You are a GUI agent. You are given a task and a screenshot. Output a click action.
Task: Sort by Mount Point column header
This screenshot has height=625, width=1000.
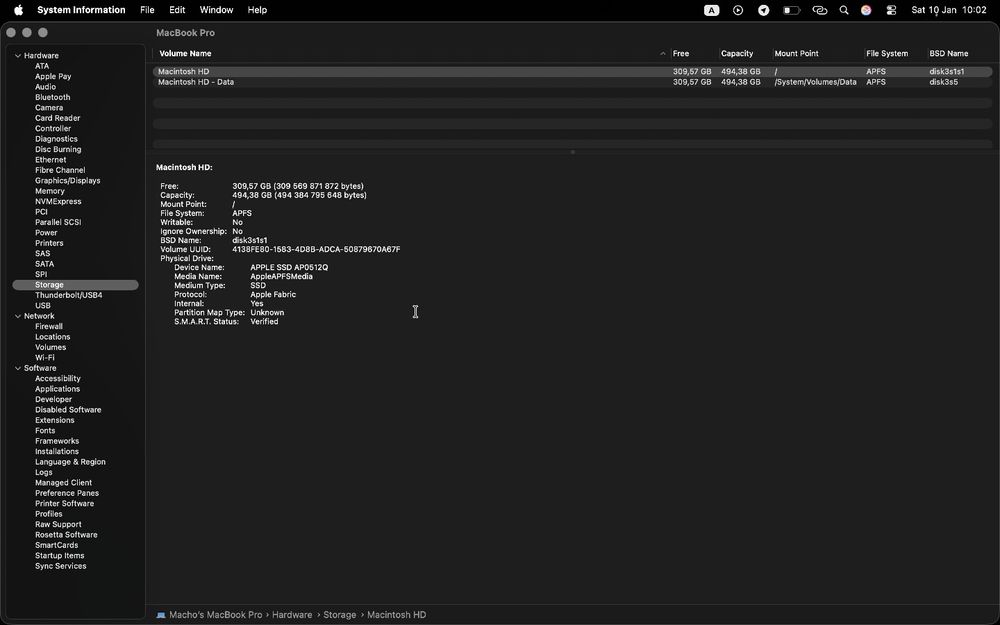coord(796,54)
